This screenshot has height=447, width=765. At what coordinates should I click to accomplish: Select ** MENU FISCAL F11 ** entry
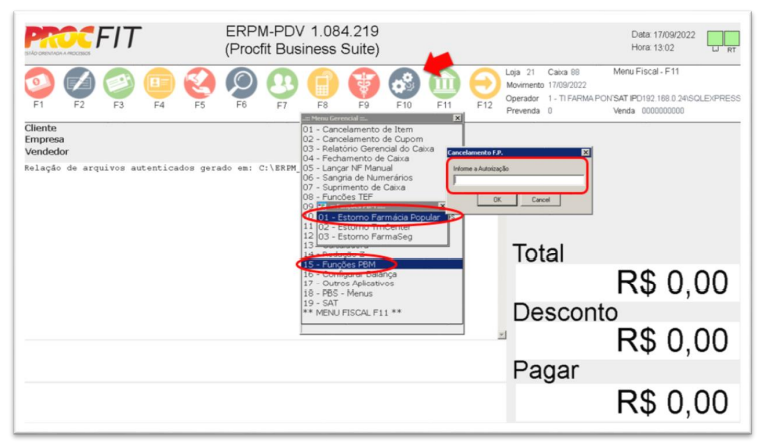click(352, 313)
